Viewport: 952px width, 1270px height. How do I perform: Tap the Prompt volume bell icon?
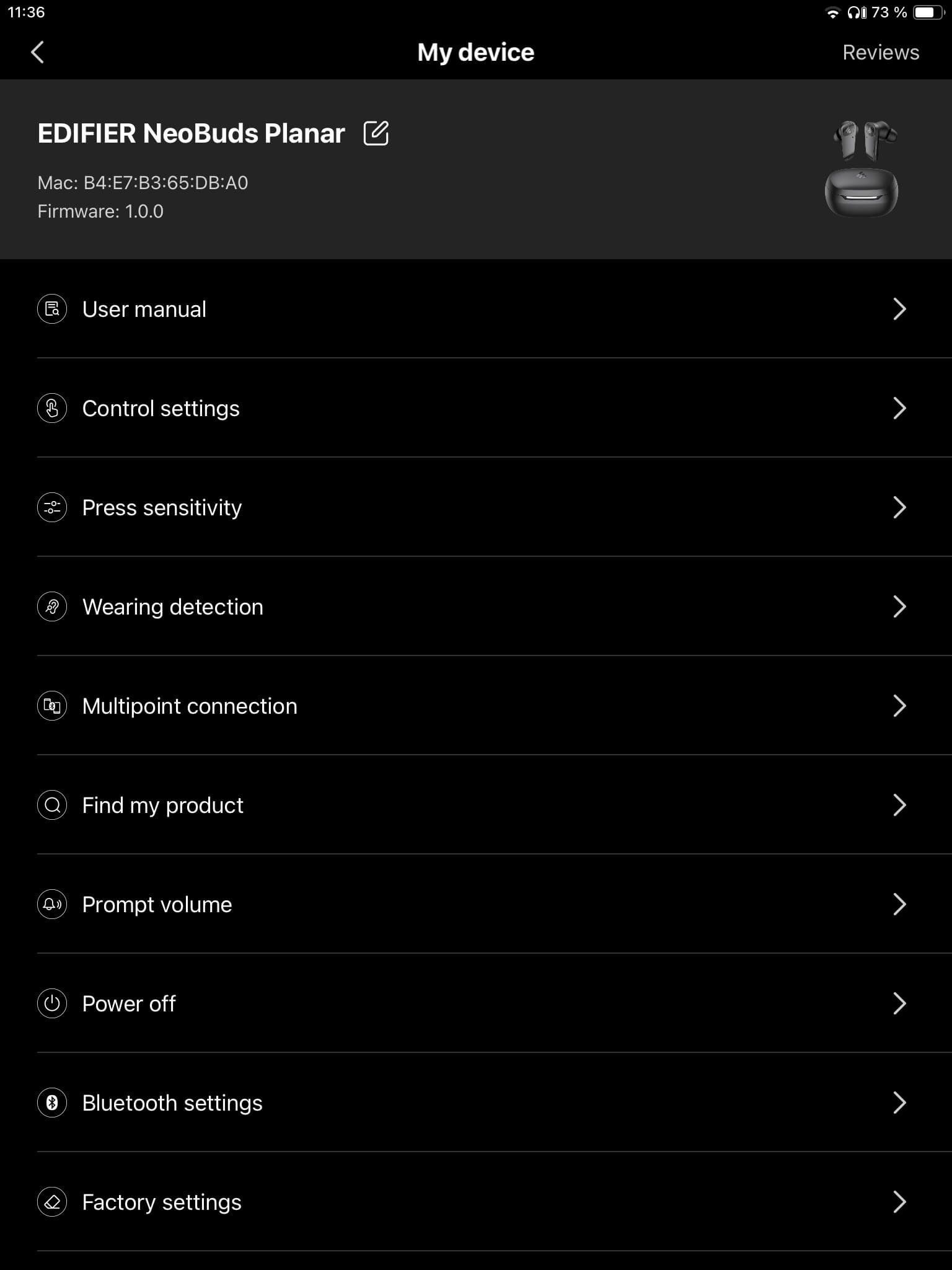click(x=52, y=904)
